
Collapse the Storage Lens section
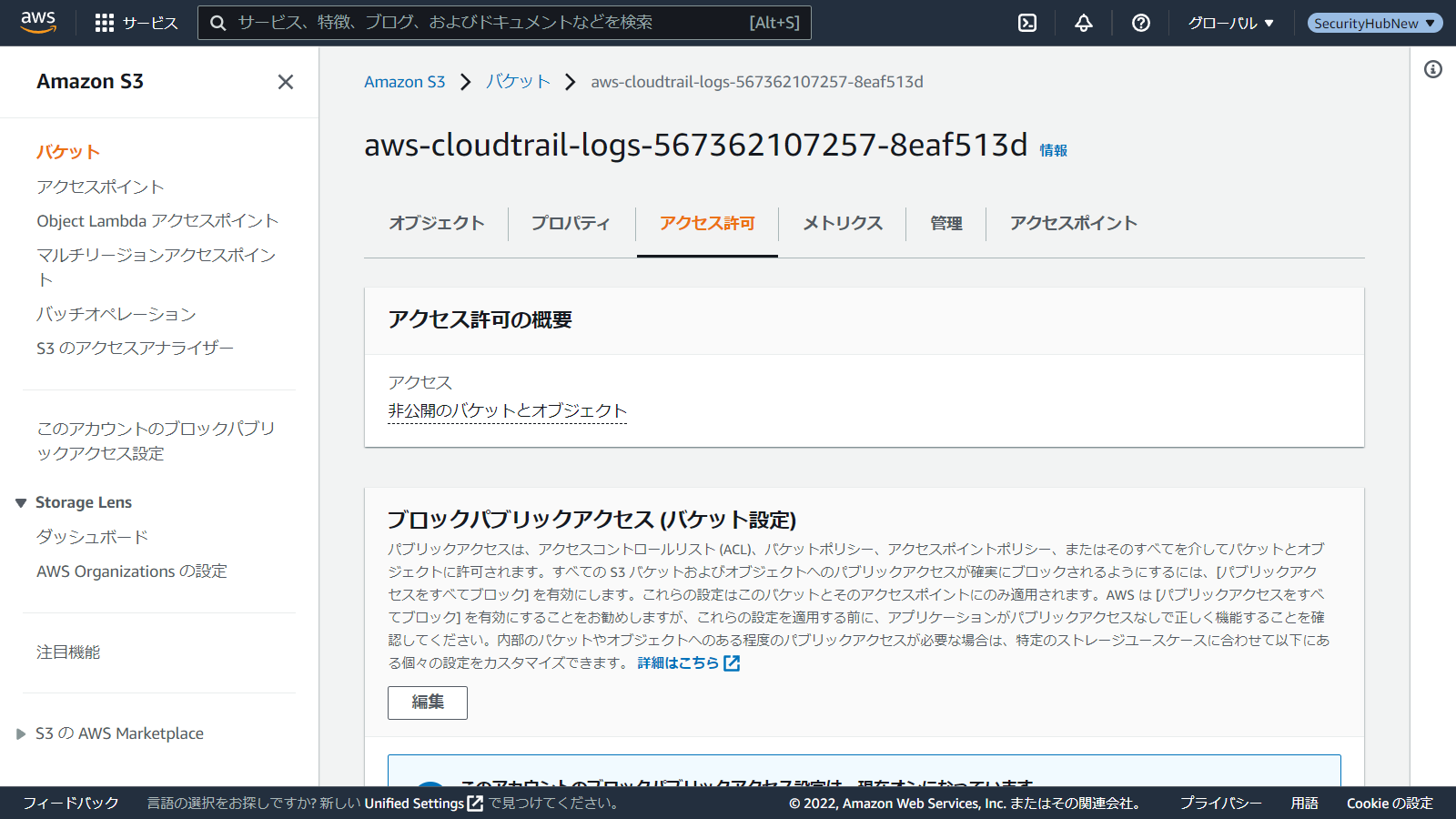pos(21,503)
